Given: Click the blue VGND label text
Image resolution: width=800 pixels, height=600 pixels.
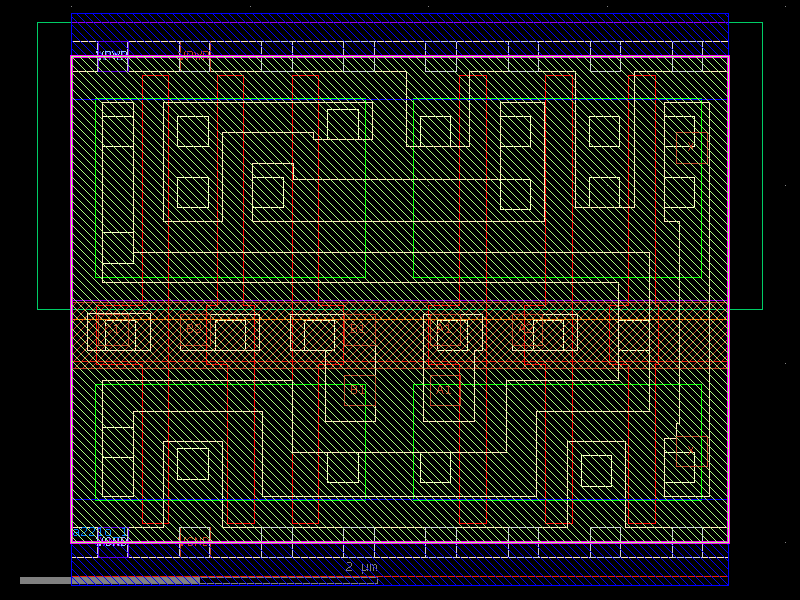Looking at the screenshot, I should tap(112, 540).
